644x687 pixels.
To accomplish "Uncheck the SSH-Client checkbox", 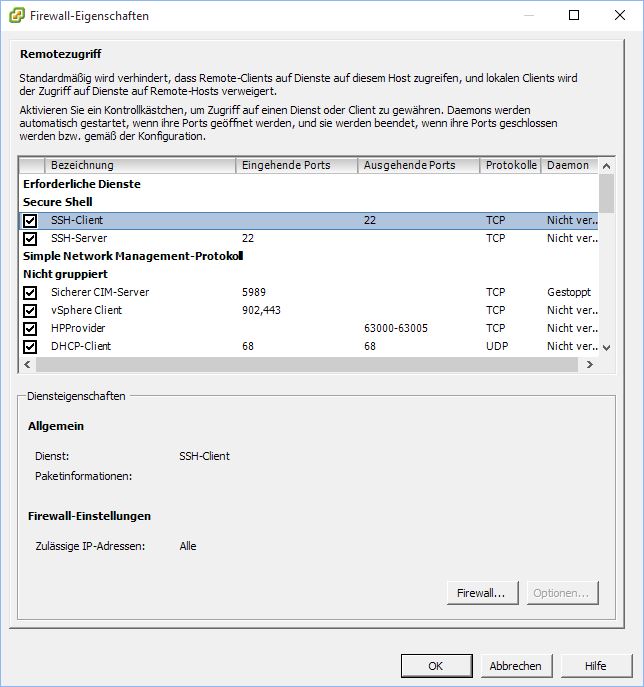I will pyautogui.click(x=30, y=220).
